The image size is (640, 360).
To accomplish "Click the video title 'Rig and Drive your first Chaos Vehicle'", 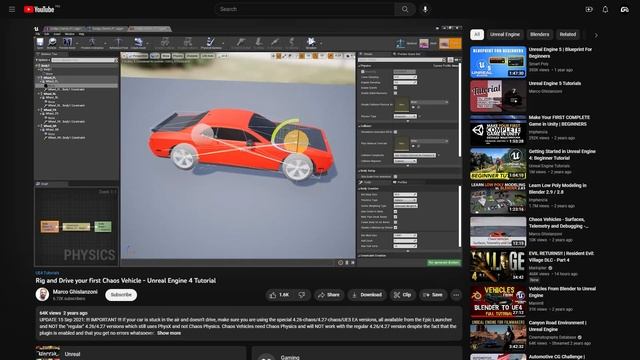I will (x=126, y=280).
